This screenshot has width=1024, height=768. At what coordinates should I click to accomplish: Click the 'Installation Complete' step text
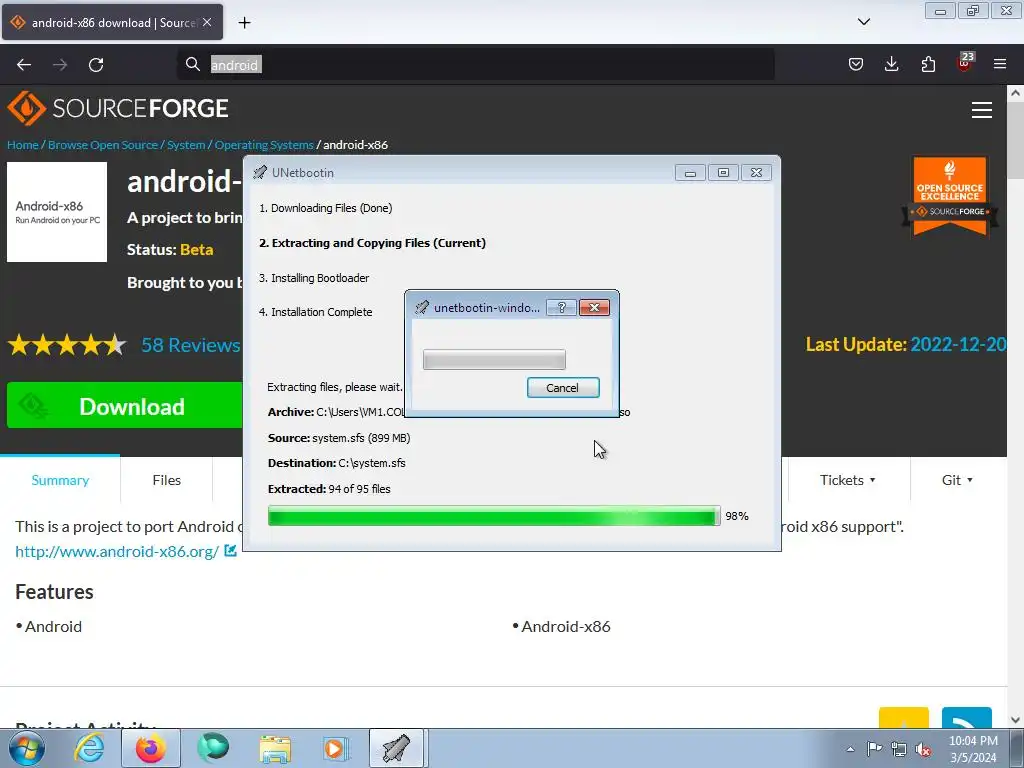pyautogui.click(x=315, y=312)
